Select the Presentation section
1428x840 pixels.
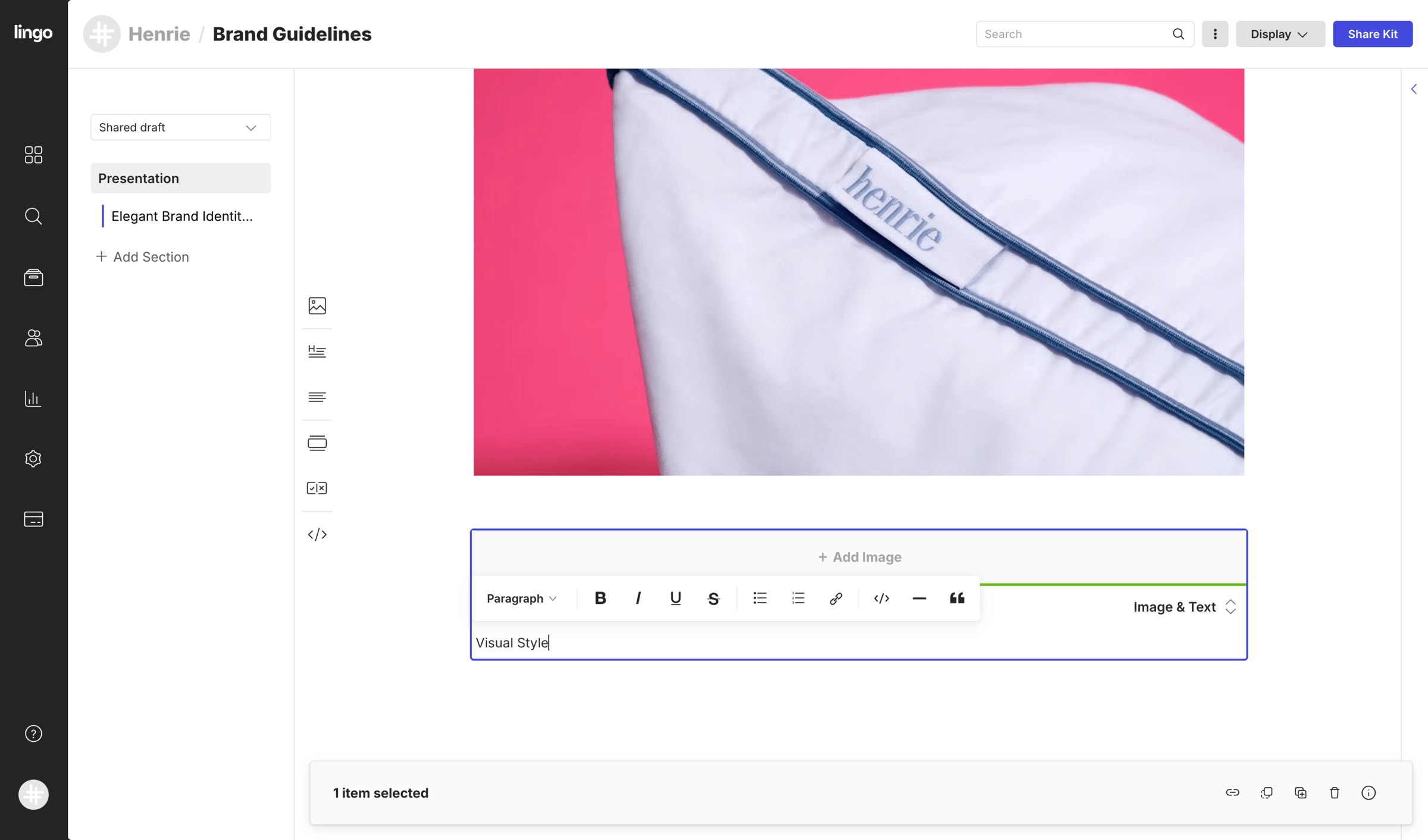pos(180,178)
